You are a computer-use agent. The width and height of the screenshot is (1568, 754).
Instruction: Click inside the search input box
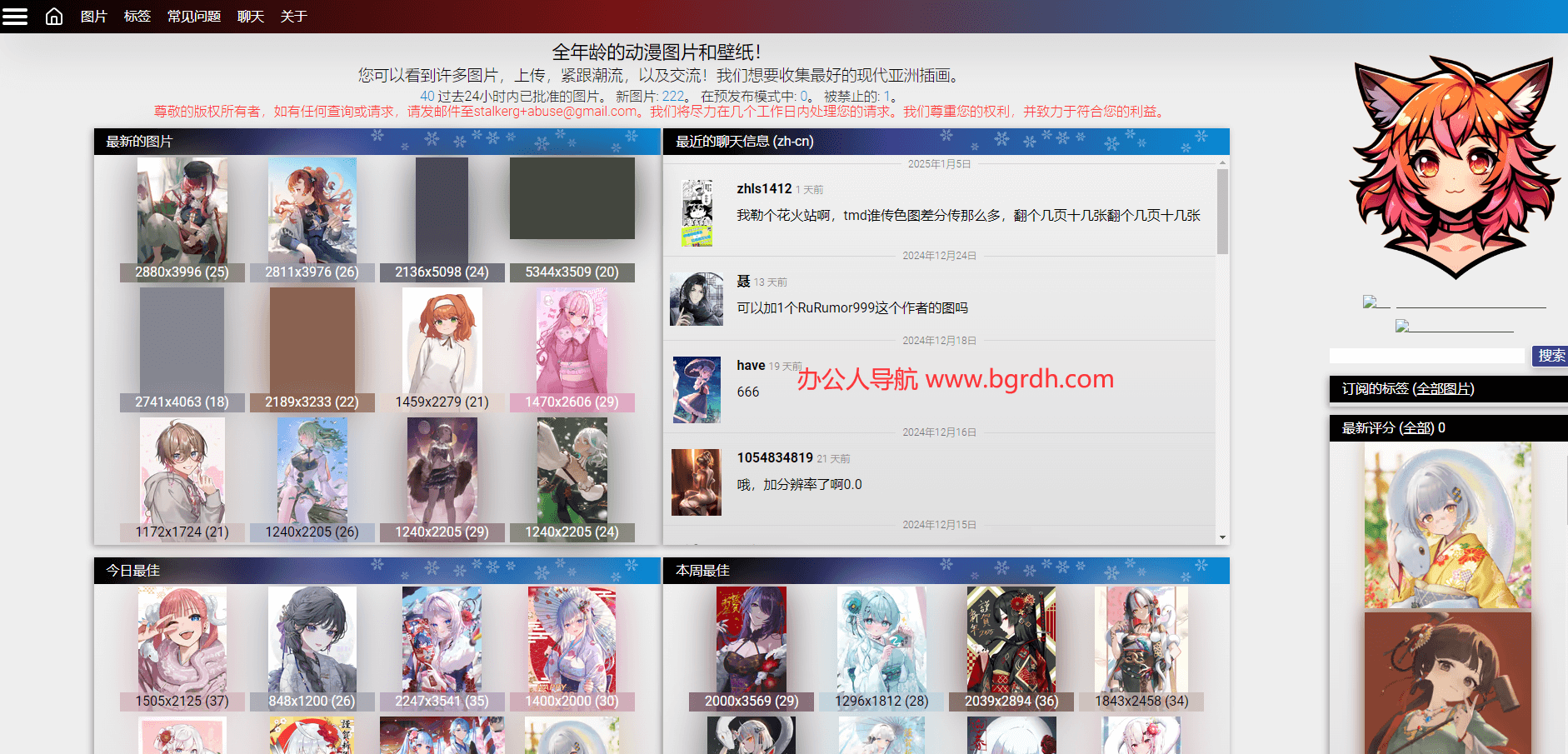click(1425, 356)
